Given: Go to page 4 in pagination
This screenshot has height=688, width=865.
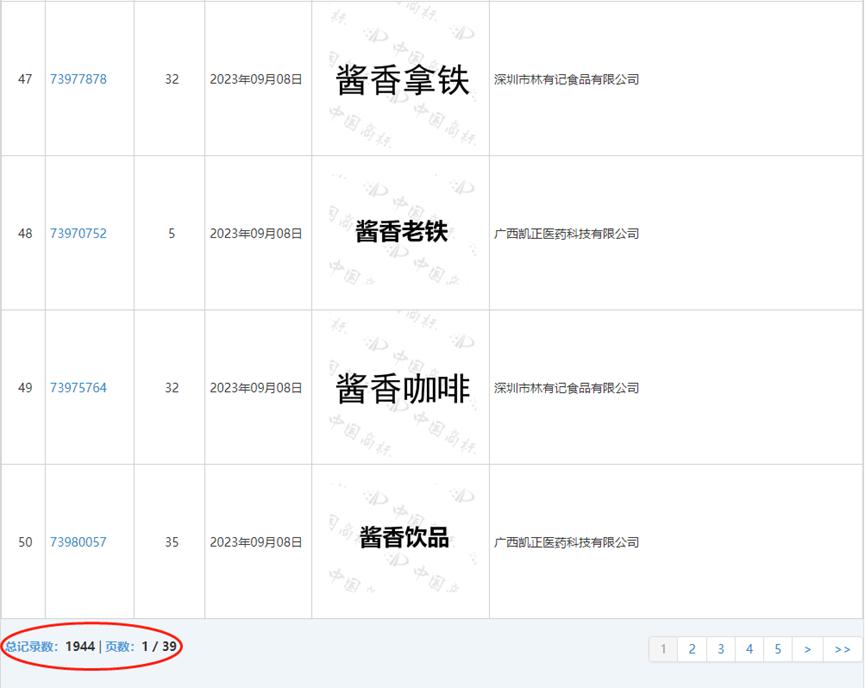Looking at the screenshot, I should pos(749,649).
